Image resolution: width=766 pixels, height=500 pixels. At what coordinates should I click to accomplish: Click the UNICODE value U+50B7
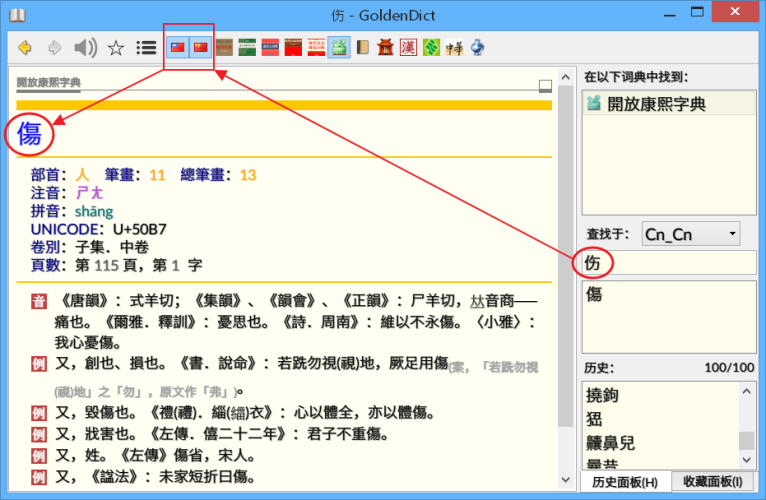[140, 229]
